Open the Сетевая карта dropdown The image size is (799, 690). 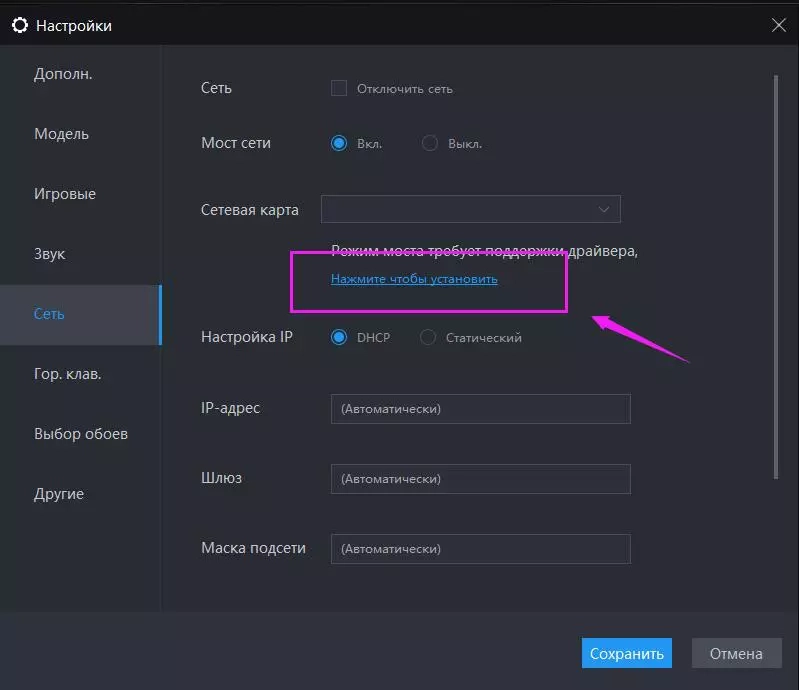(x=470, y=209)
